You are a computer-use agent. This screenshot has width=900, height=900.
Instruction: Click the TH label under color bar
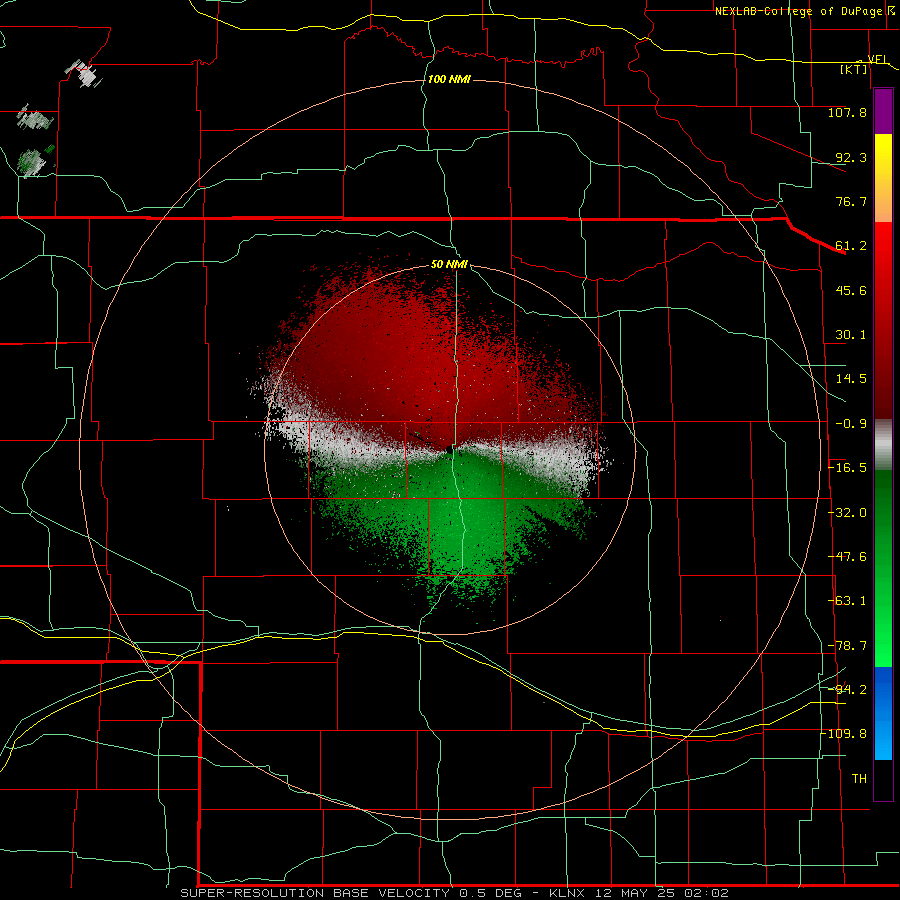tap(859, 779)
